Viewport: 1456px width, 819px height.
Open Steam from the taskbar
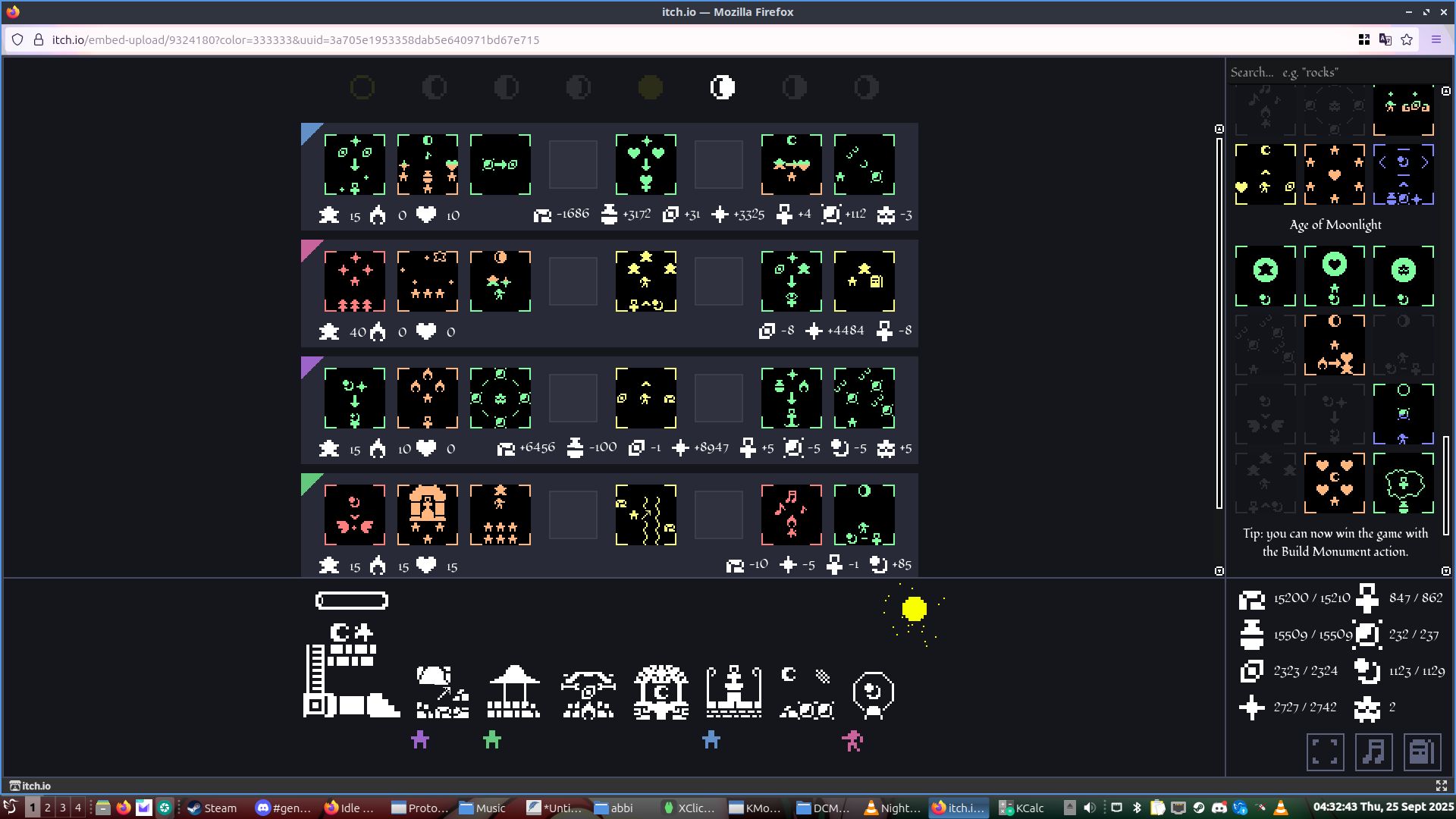click(x=212, y=808)
